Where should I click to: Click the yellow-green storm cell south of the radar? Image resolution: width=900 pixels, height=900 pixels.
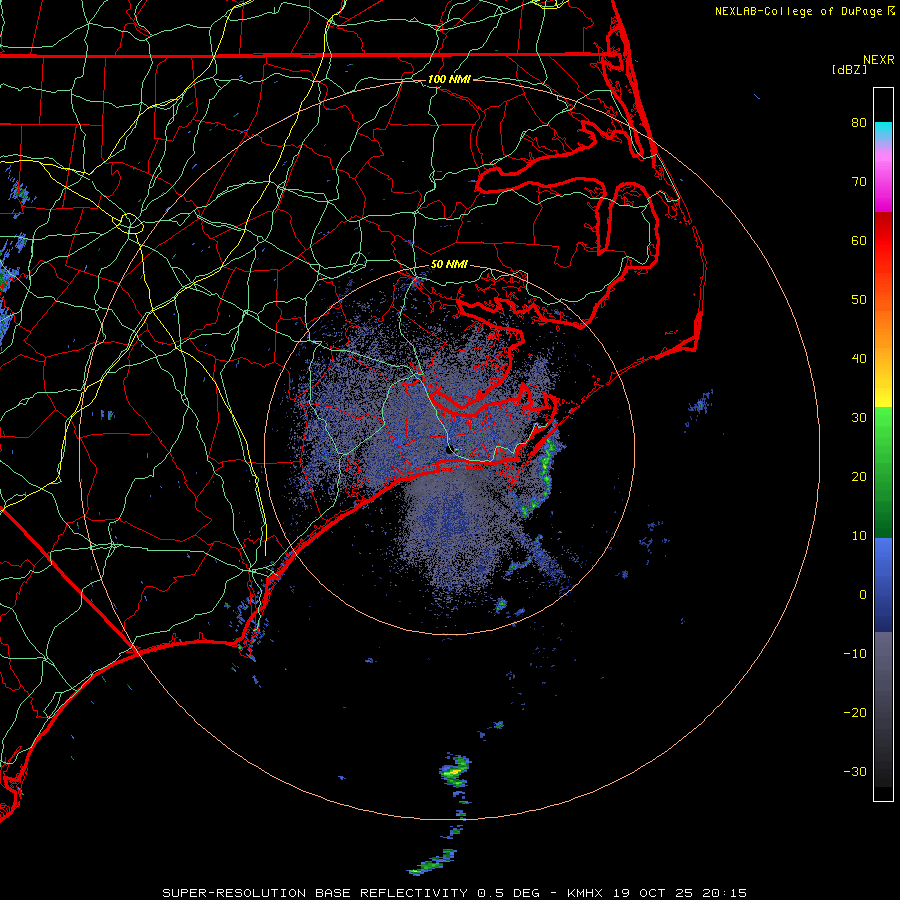[x=455, y=772]
